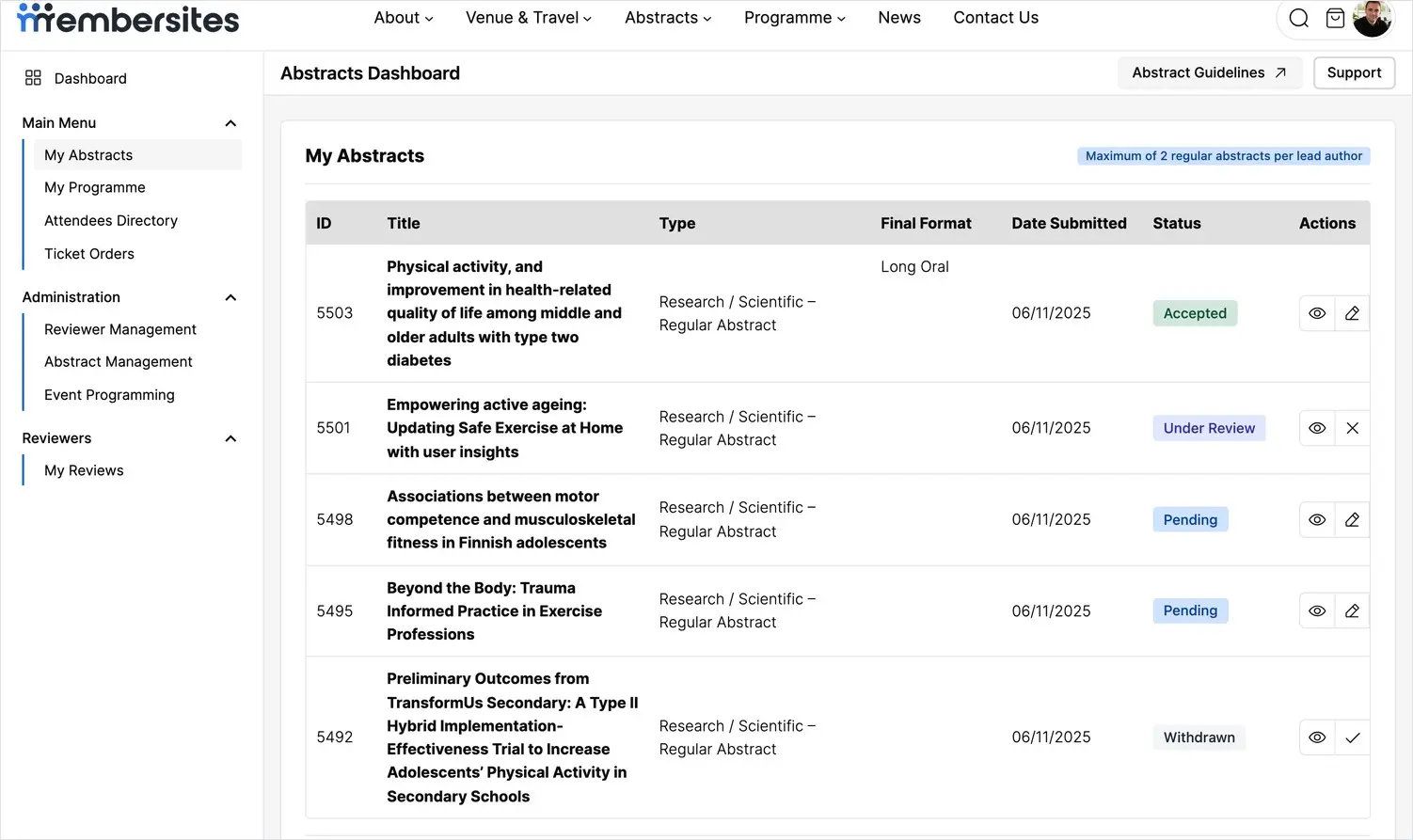The image size is (1413, 840).
Task: Edit abstract 5495 with pencil icon
Action: [x=1352, y=610]
